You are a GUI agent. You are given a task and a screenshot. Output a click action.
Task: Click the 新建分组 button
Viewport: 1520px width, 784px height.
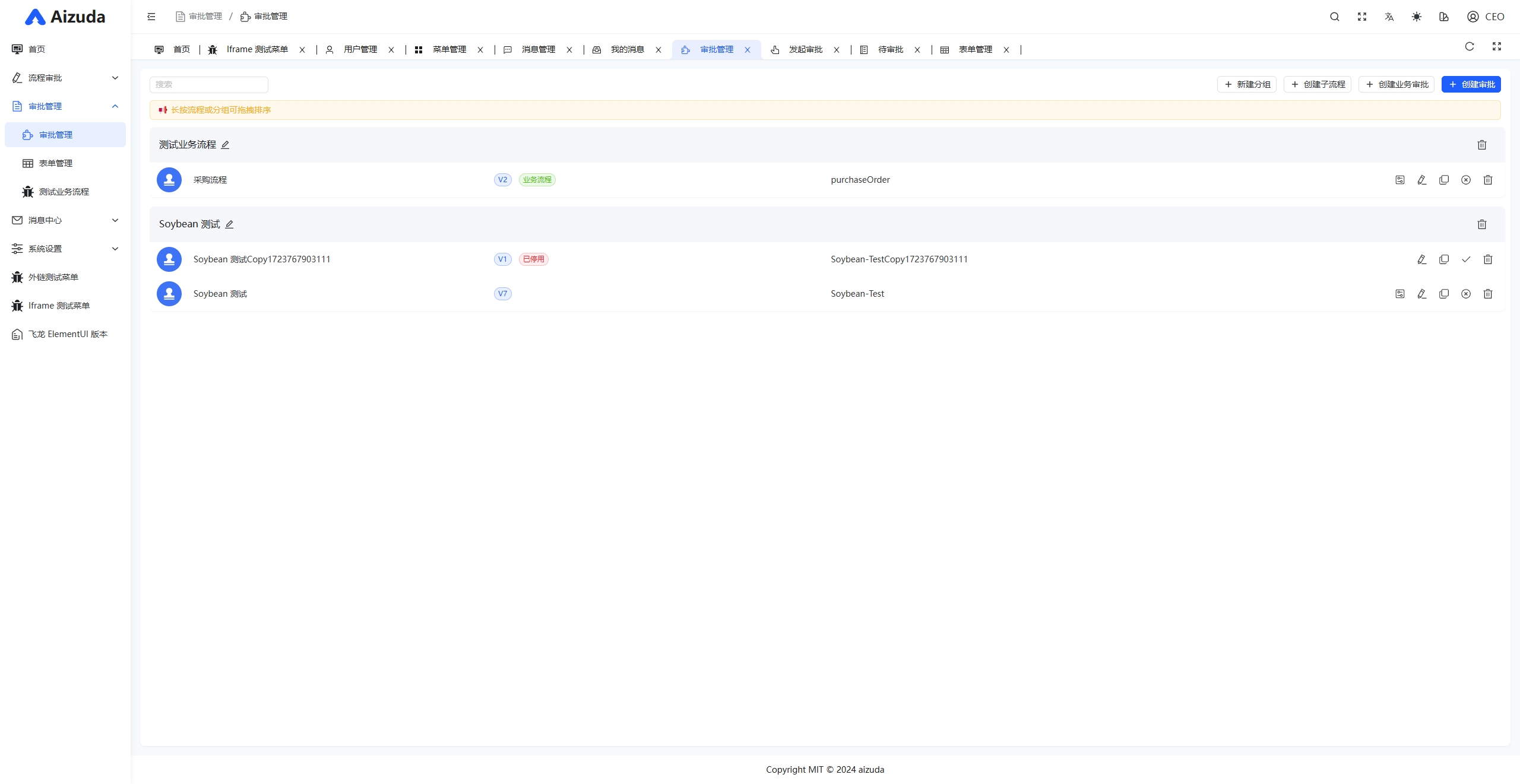click(x=1247, y=84)
